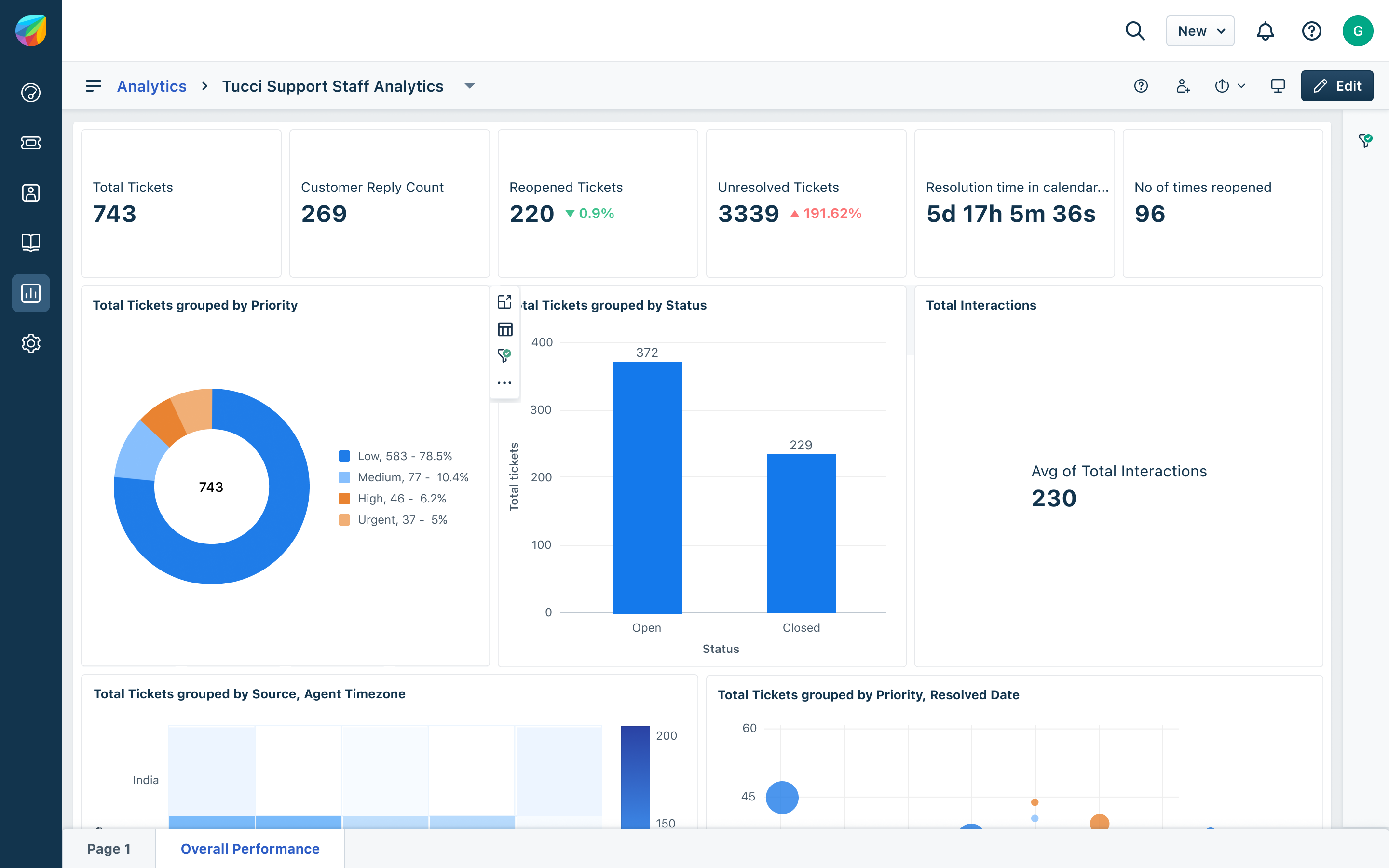Open Admin settings gear in sidebar
The image size is (1389, 868).
[x=30, y=343]
